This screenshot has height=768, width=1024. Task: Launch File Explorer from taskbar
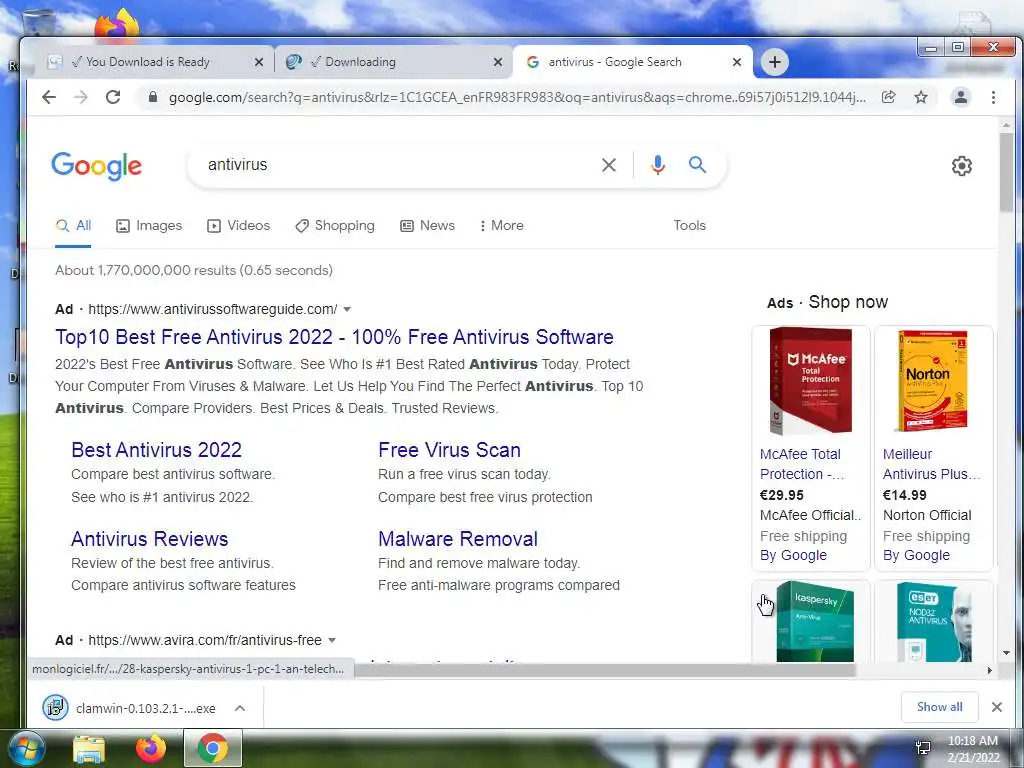click(x=89, y=749)
